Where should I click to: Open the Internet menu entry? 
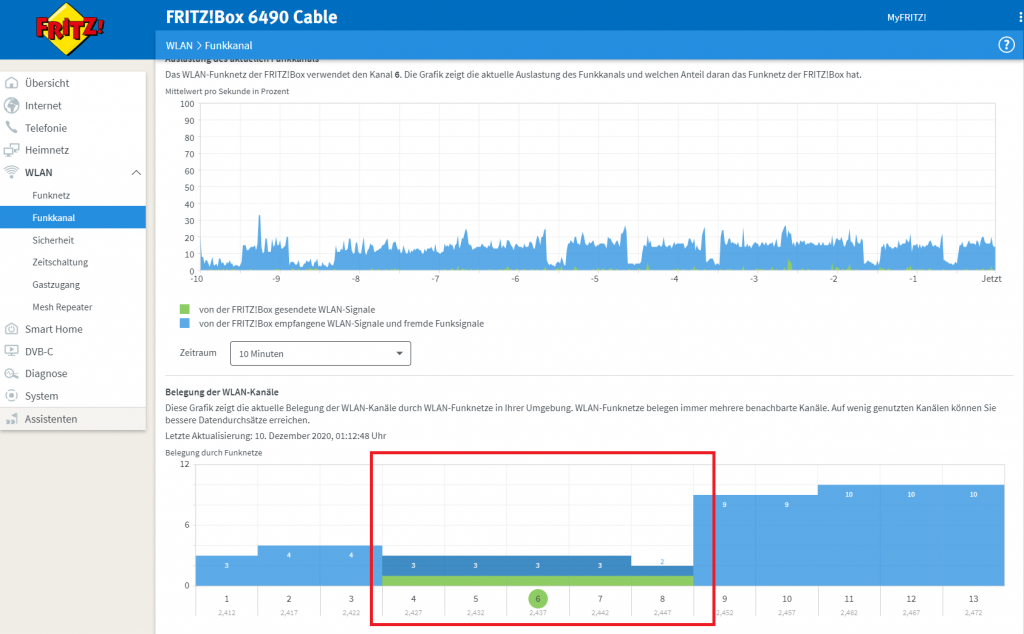pyautogui.click(x=43, y=105)
